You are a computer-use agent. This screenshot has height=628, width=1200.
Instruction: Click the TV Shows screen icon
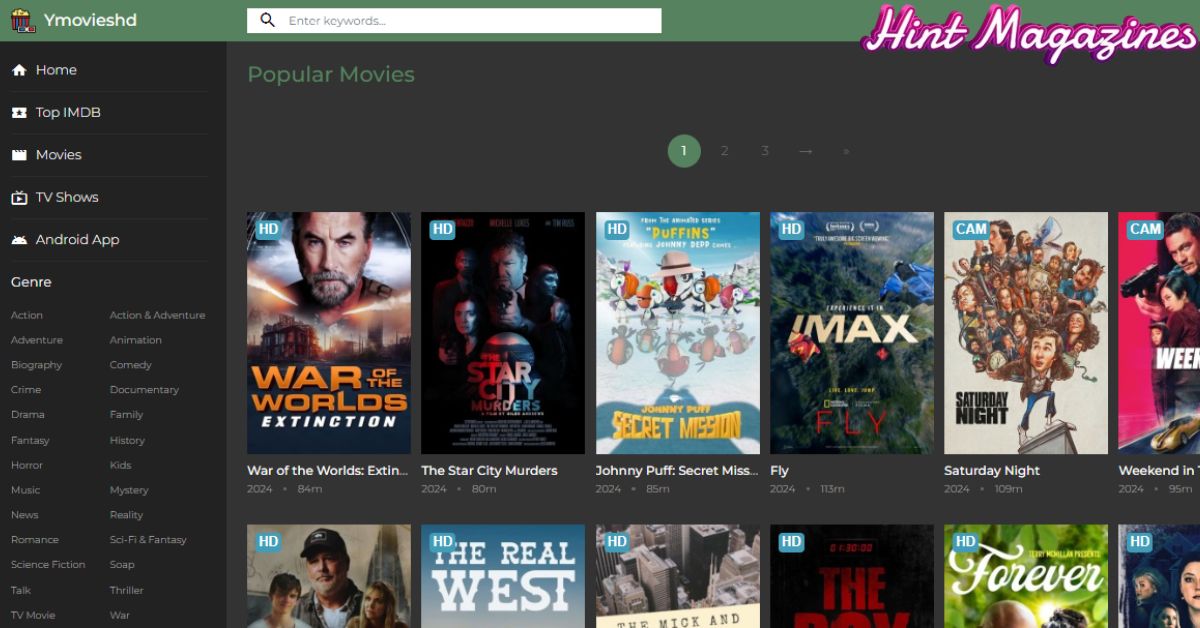19,198
